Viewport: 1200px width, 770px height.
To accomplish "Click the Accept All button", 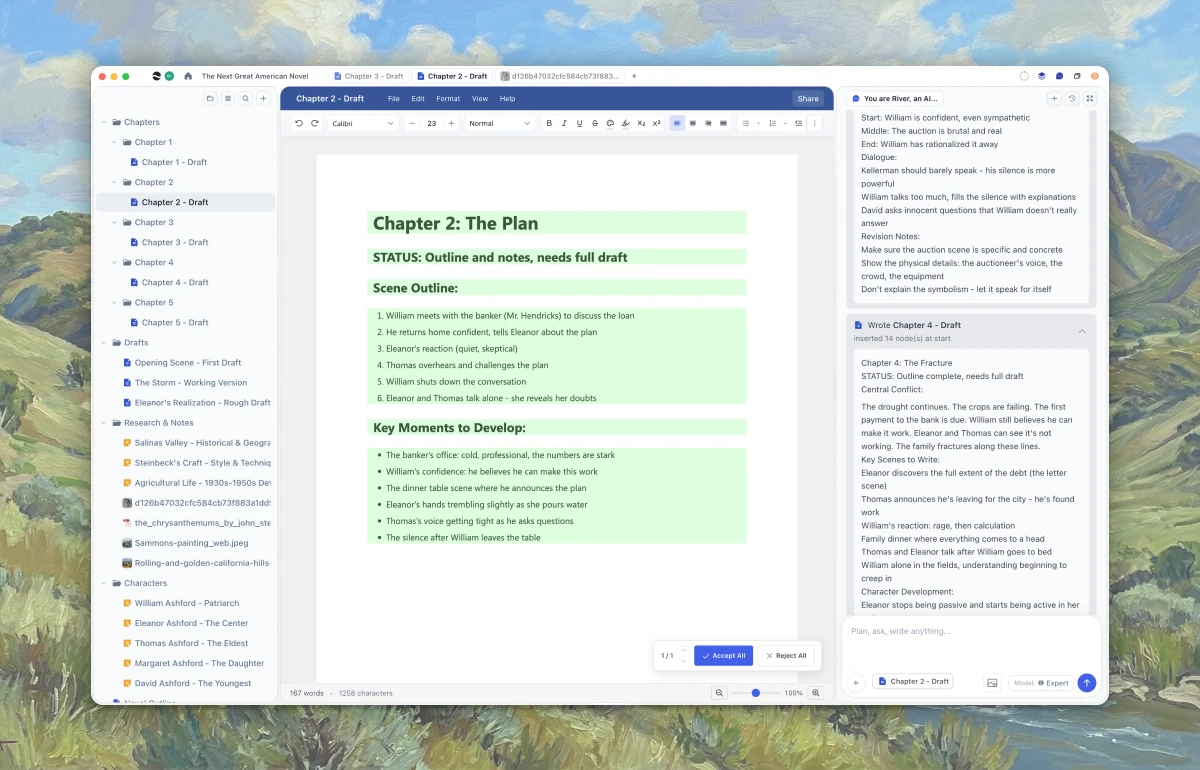I will coord(723,656).
